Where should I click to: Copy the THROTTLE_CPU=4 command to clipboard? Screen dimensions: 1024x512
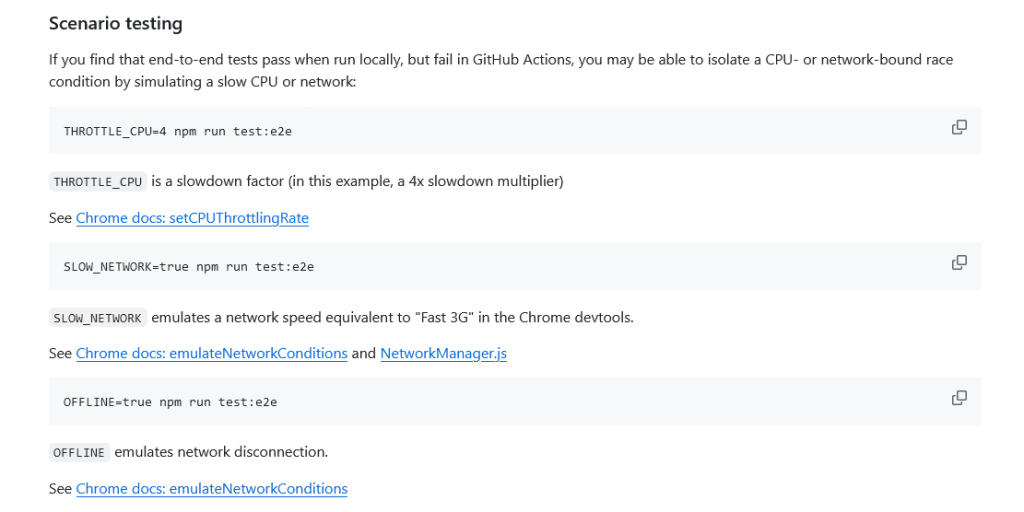(x=958, y=127)
